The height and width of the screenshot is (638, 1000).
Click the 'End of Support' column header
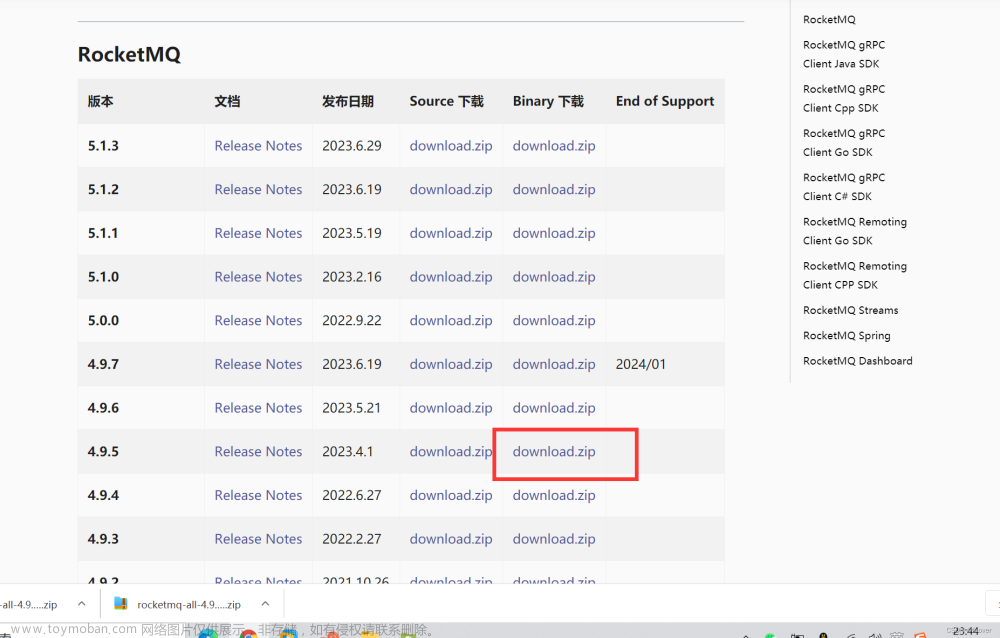click(x=665, y=101)
